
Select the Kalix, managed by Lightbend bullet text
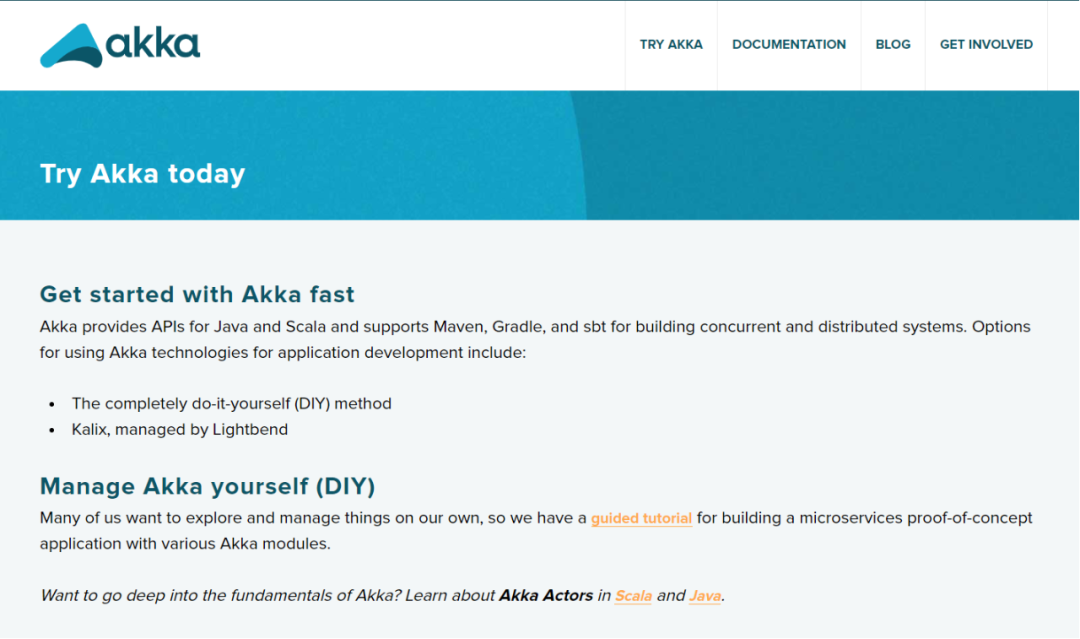click(x=180, y=430)
